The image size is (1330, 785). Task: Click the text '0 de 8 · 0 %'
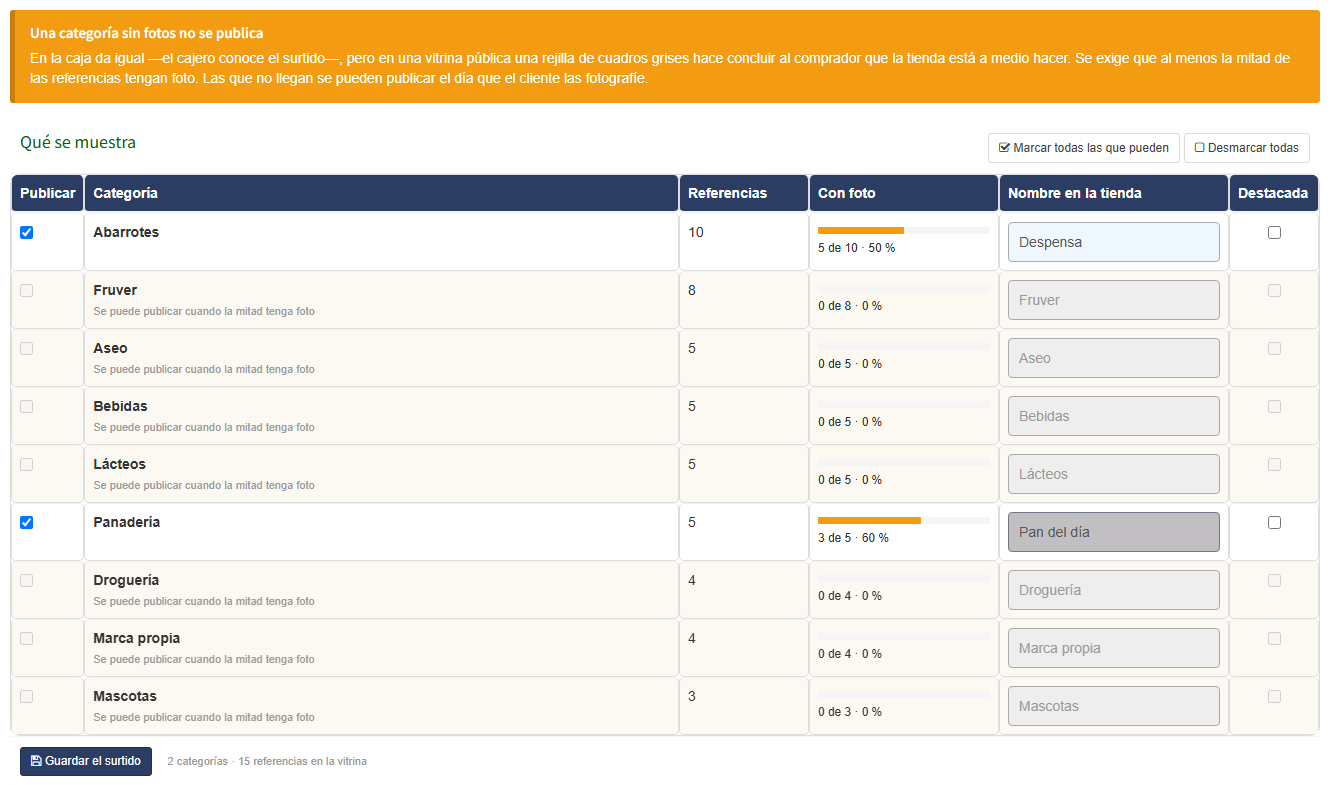point(850,306)
